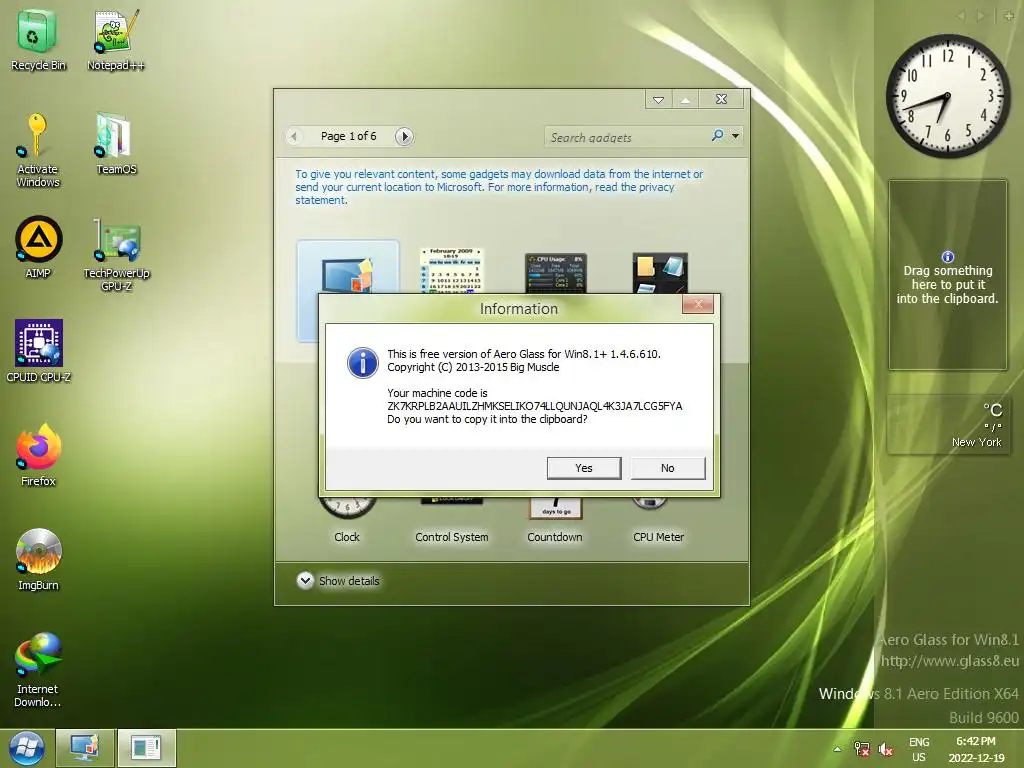Click Yes to copy machine code

pos(584,468)
